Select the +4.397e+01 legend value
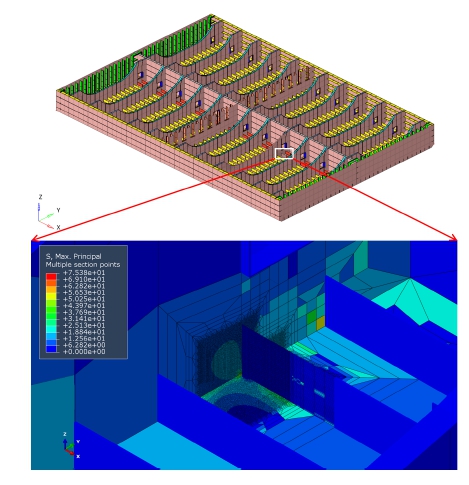This screenshot has width=469, height=485. [84, 306]
